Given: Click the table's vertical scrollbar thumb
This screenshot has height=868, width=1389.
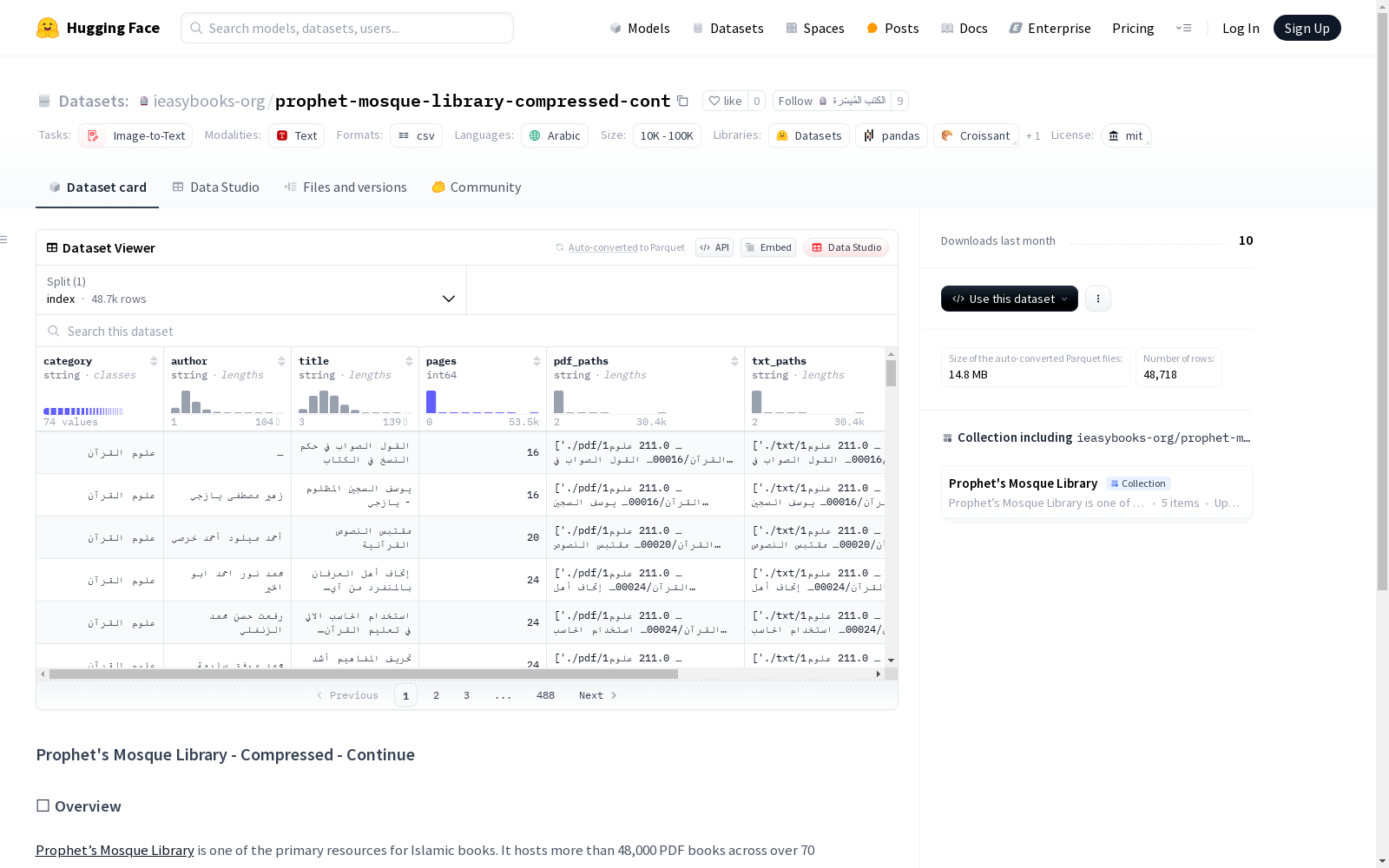Looking at the screenshot, I should point(891,373).
